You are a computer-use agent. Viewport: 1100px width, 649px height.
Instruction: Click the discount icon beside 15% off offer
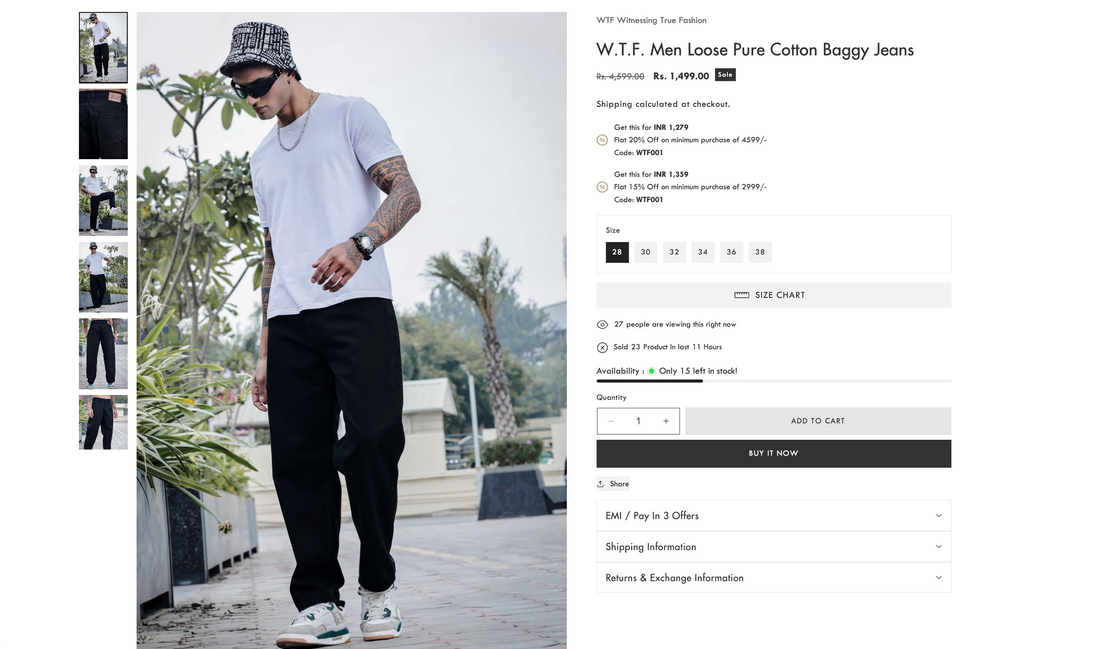(x=602, y=187)
